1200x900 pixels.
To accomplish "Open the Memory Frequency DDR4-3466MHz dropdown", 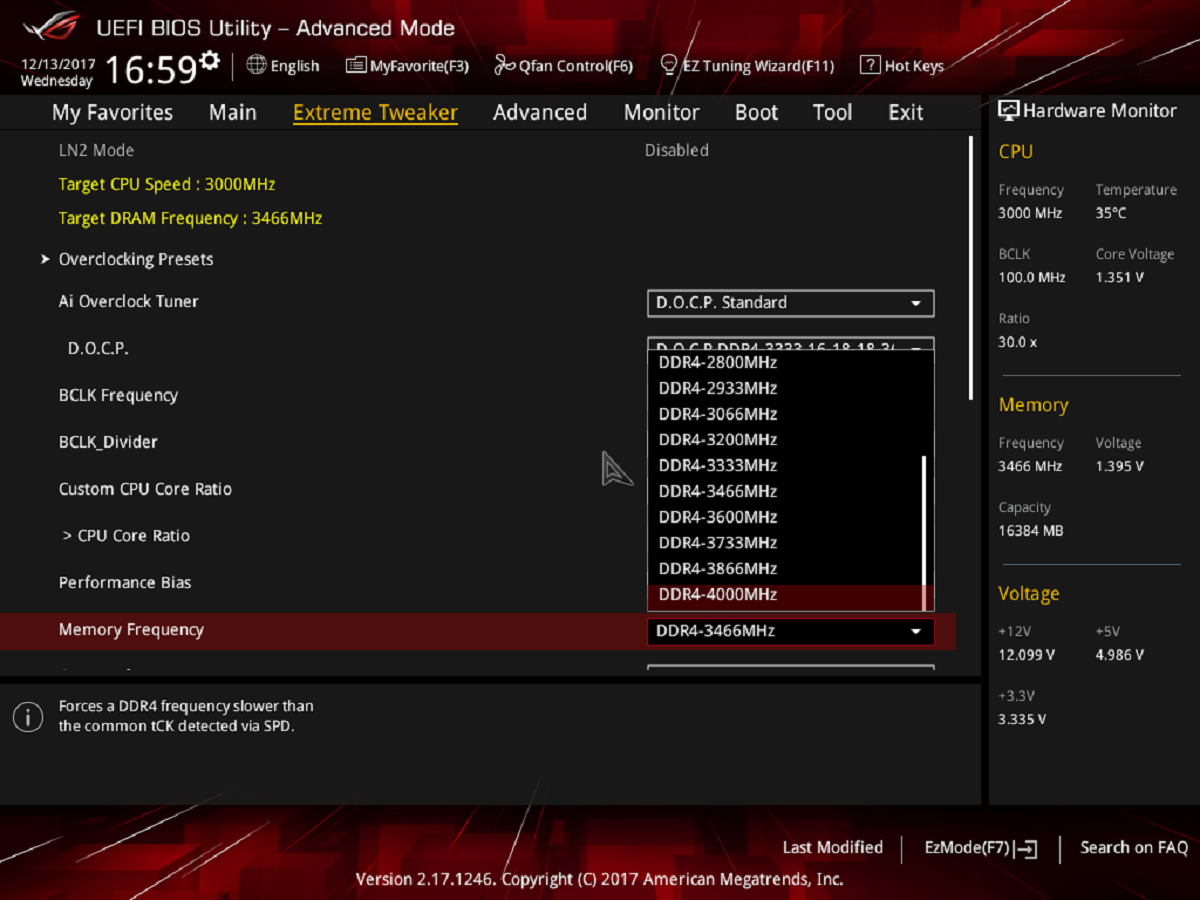I will pyautogui.click(x=791, y=631).
